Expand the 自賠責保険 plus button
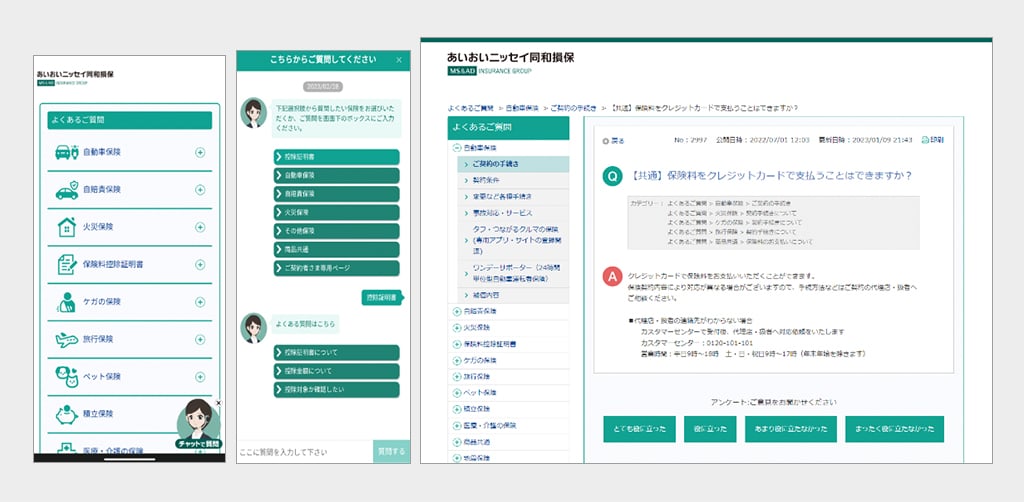This screenshot has width=1024, height=502. (200, 190)
